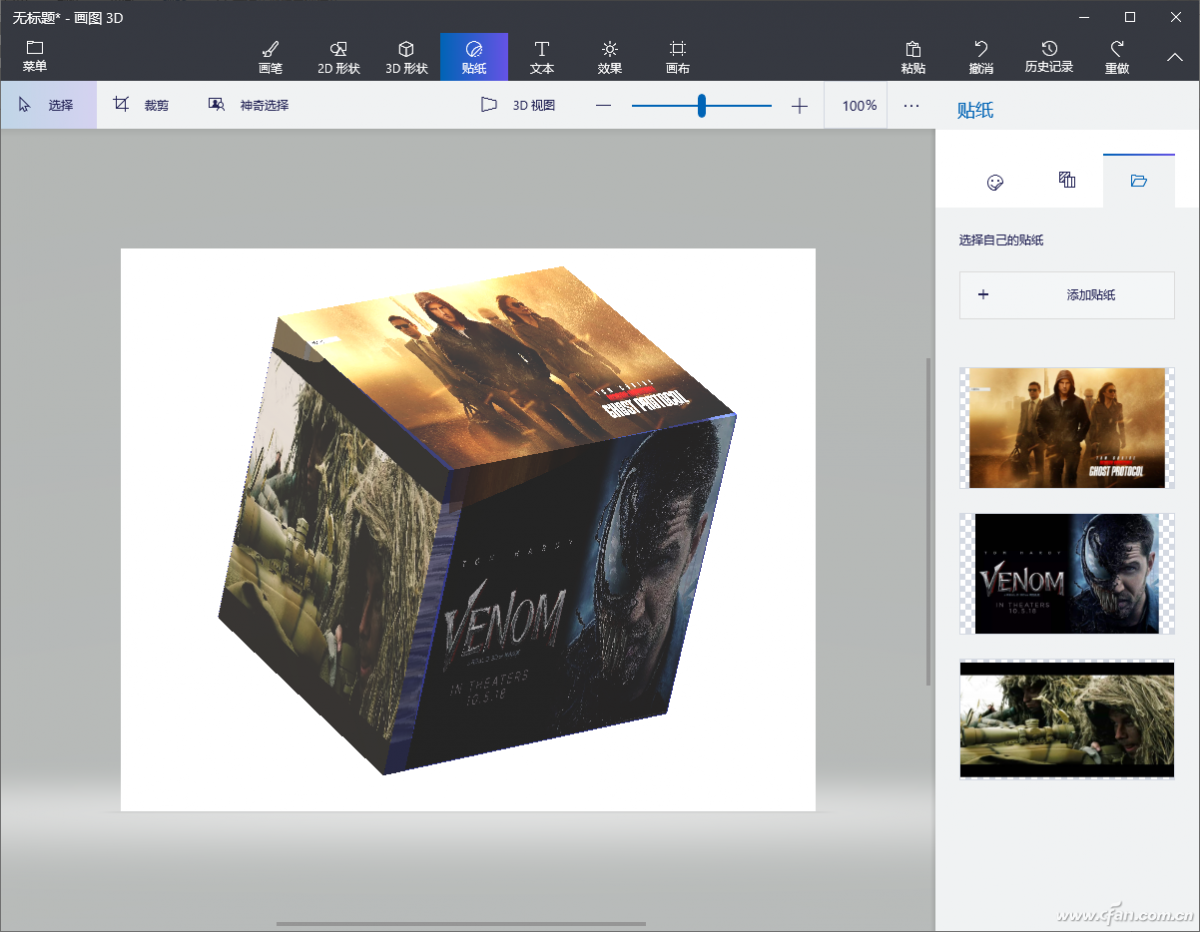Collapse the ribbon with the chevron arrow
This screenshot has width=1200, height=932.
coord(1175,58)
